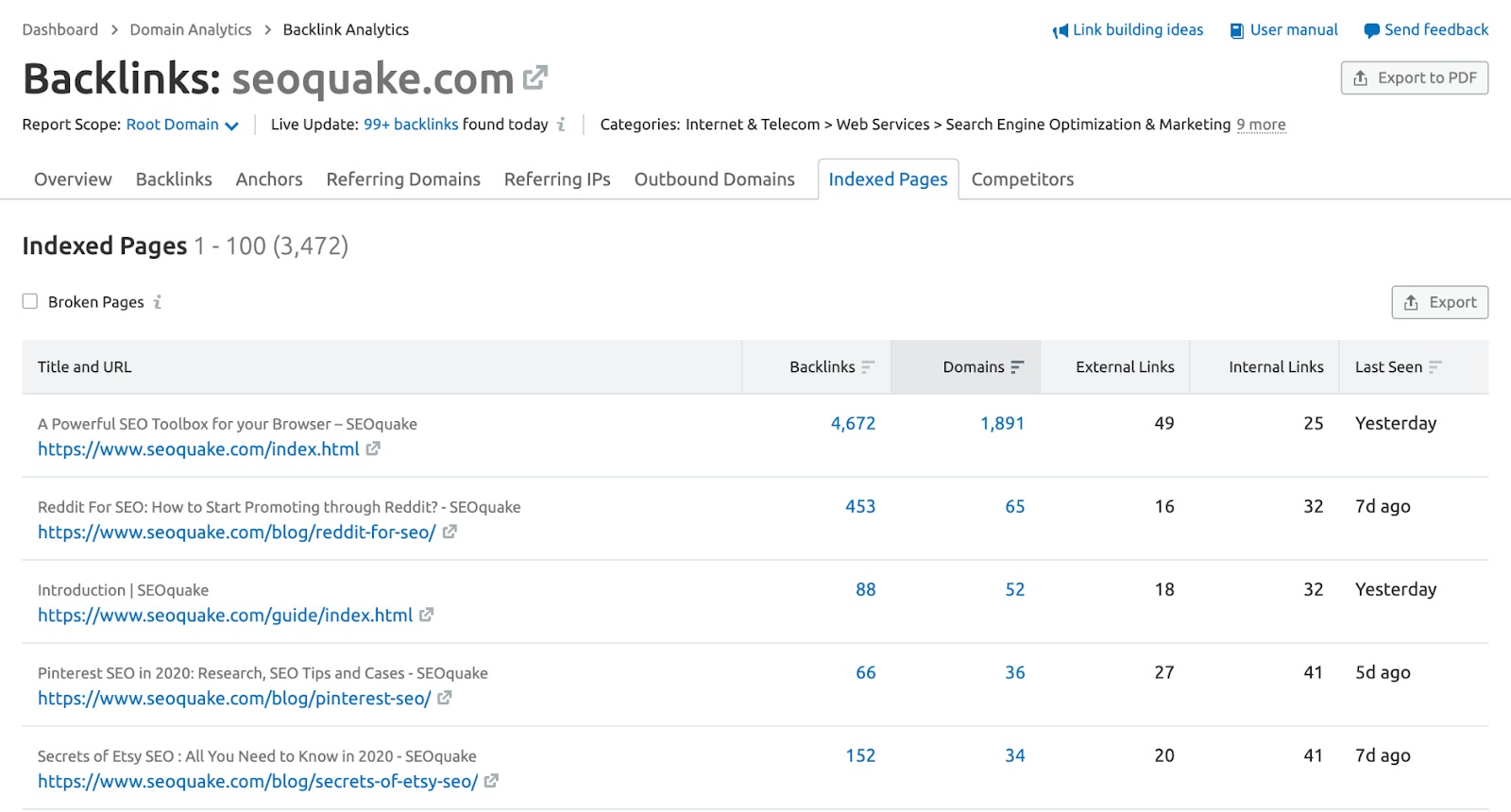
Task: Open index.html URL external link icon
Action: [x=373, y=448]
